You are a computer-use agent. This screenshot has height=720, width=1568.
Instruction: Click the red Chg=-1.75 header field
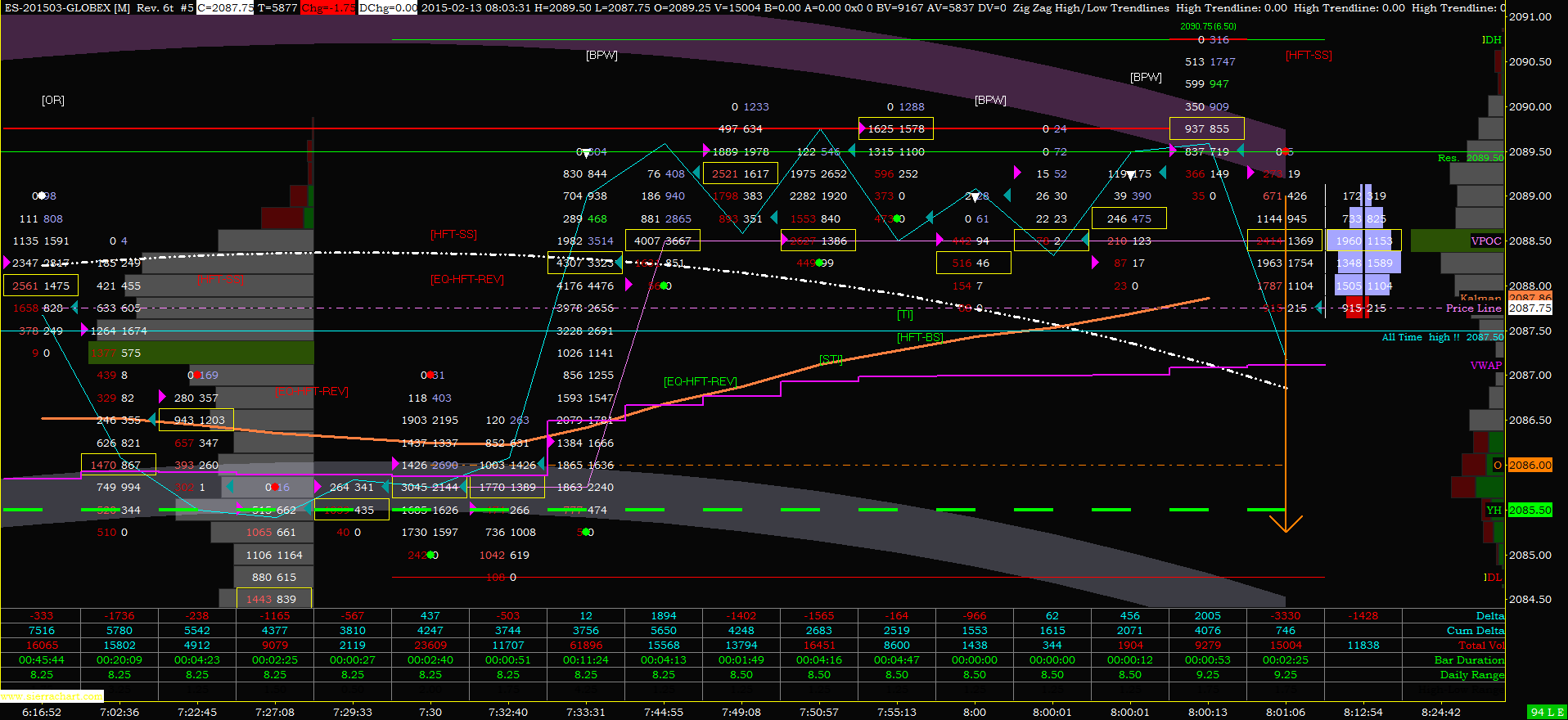(328, 7)
